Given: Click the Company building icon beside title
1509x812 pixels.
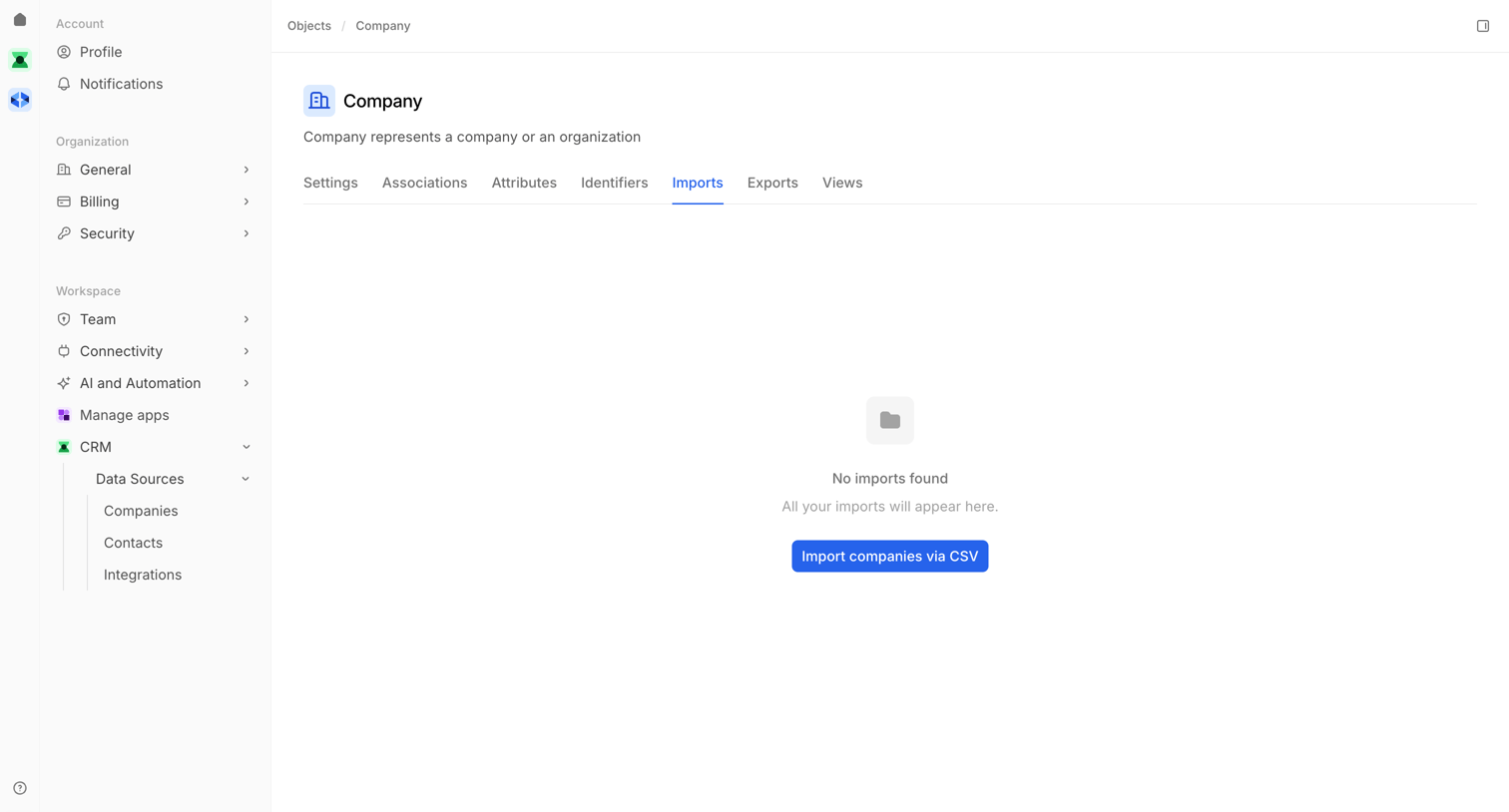Looking at the screenshot, I should pos(319,101).
